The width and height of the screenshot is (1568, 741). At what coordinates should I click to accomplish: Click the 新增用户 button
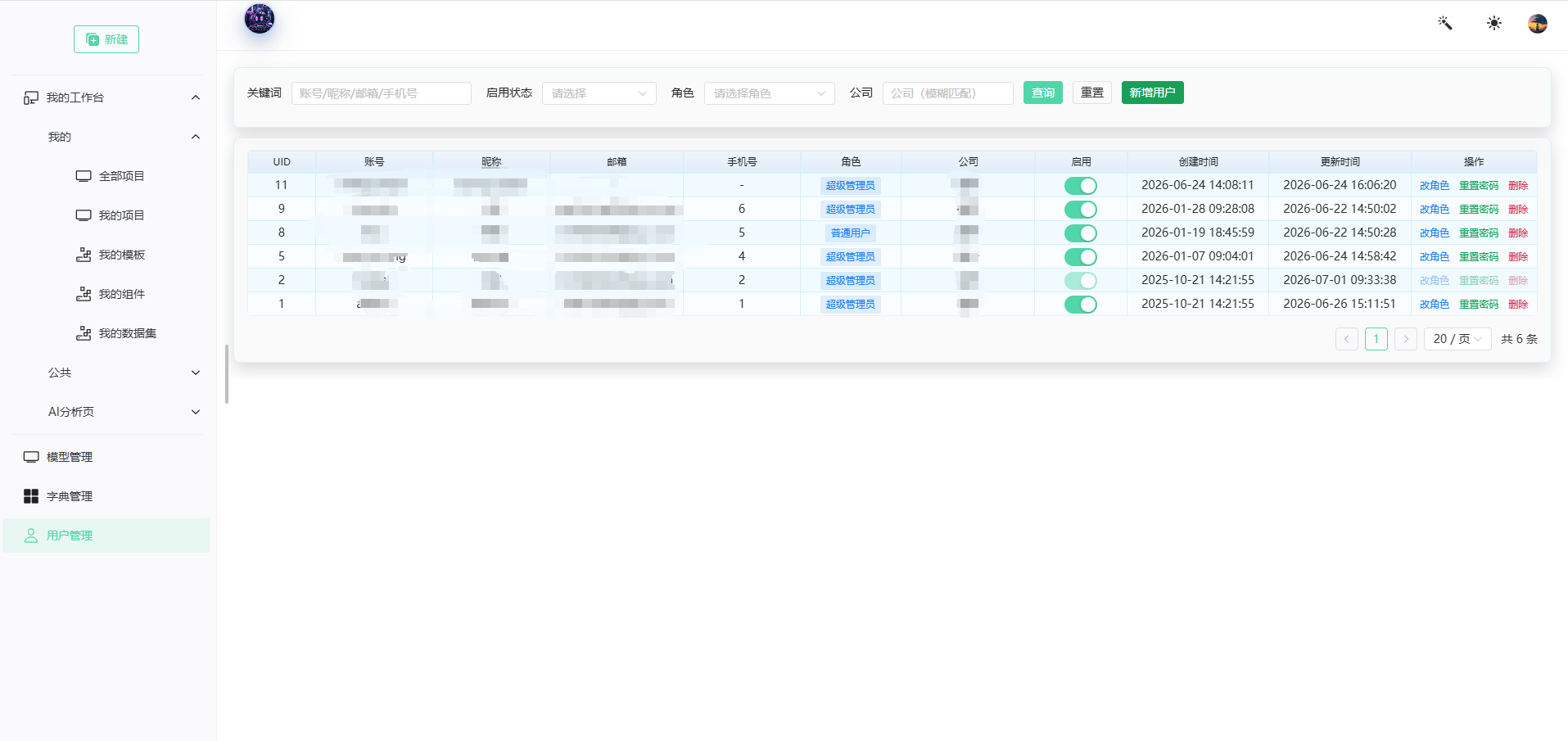(1153, 93)
